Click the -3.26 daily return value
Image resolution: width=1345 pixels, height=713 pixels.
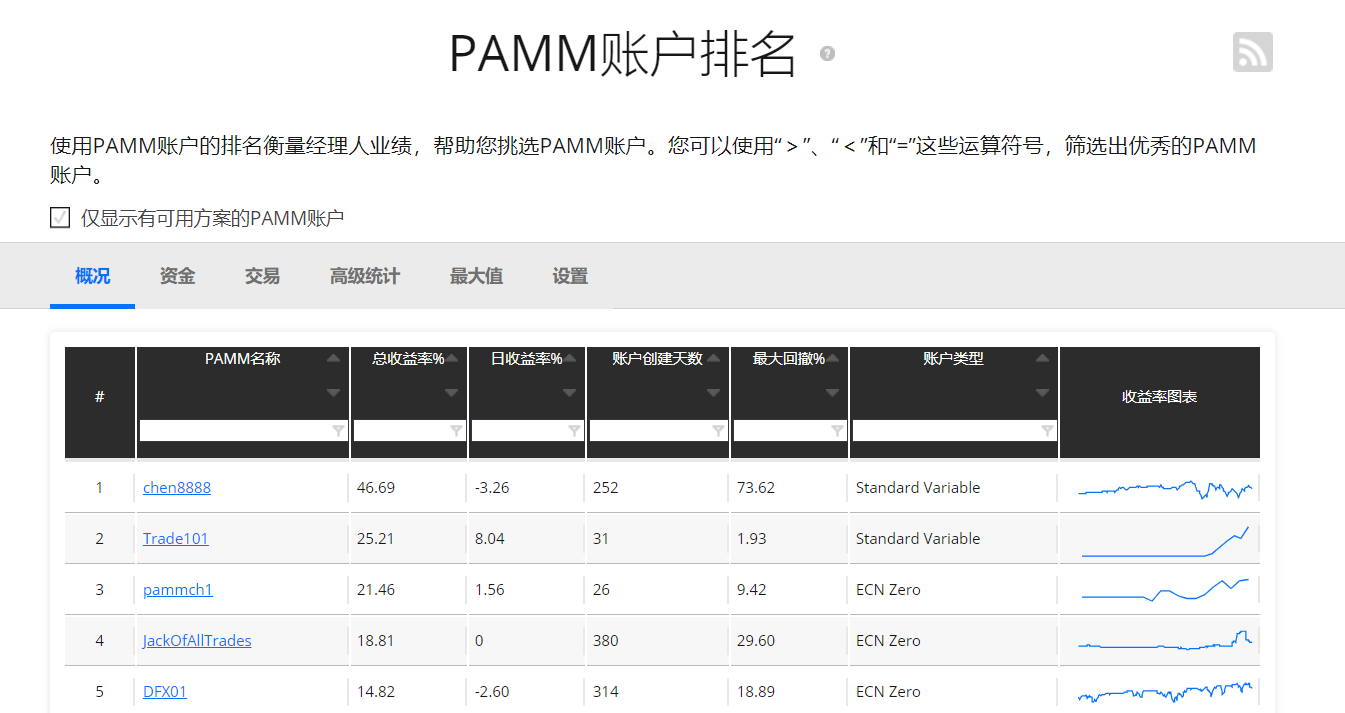tap(492, 488)
